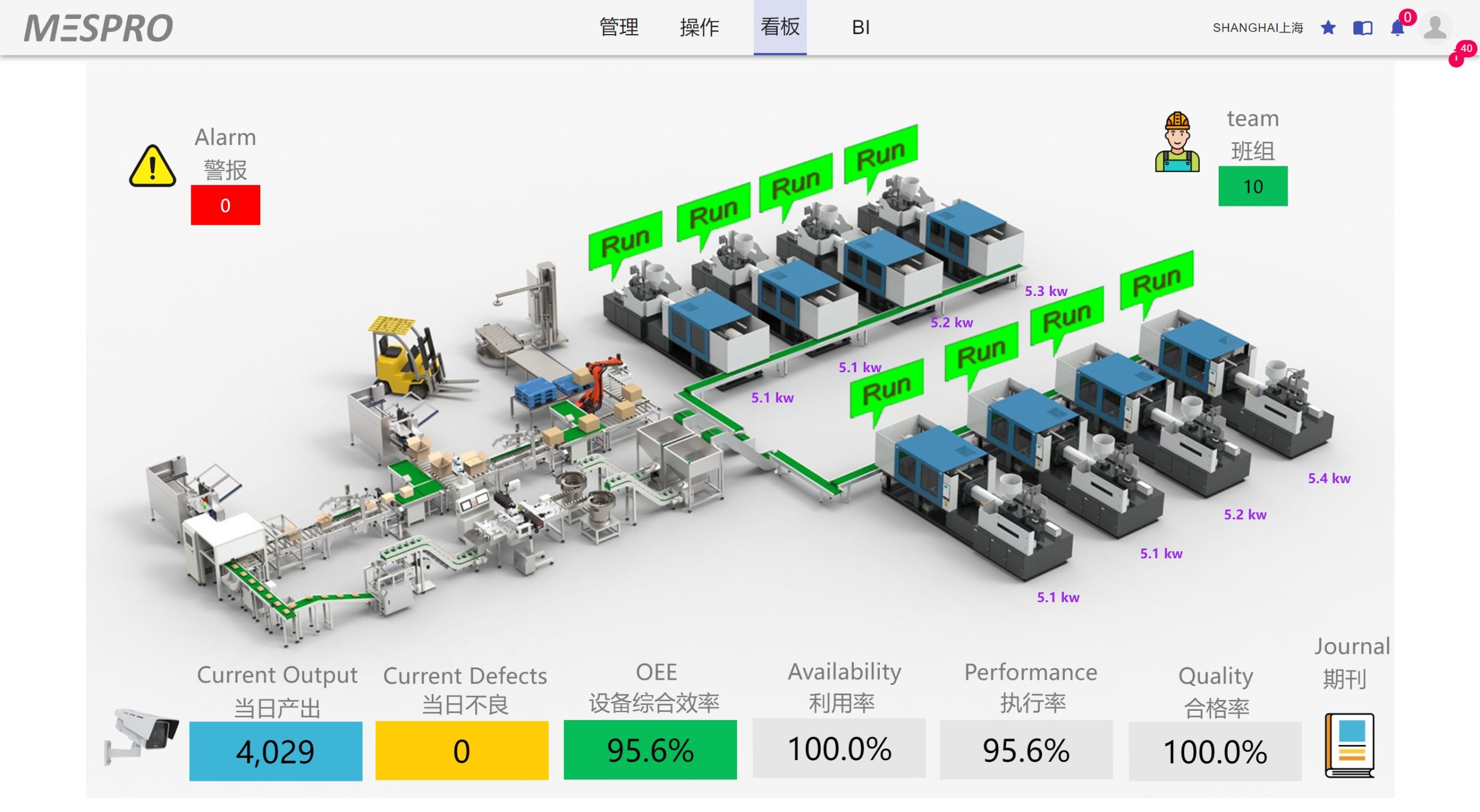Viewport: 1480px width, 812px height.
Task: Click the user avatar icon
Action: [1435, 28]
